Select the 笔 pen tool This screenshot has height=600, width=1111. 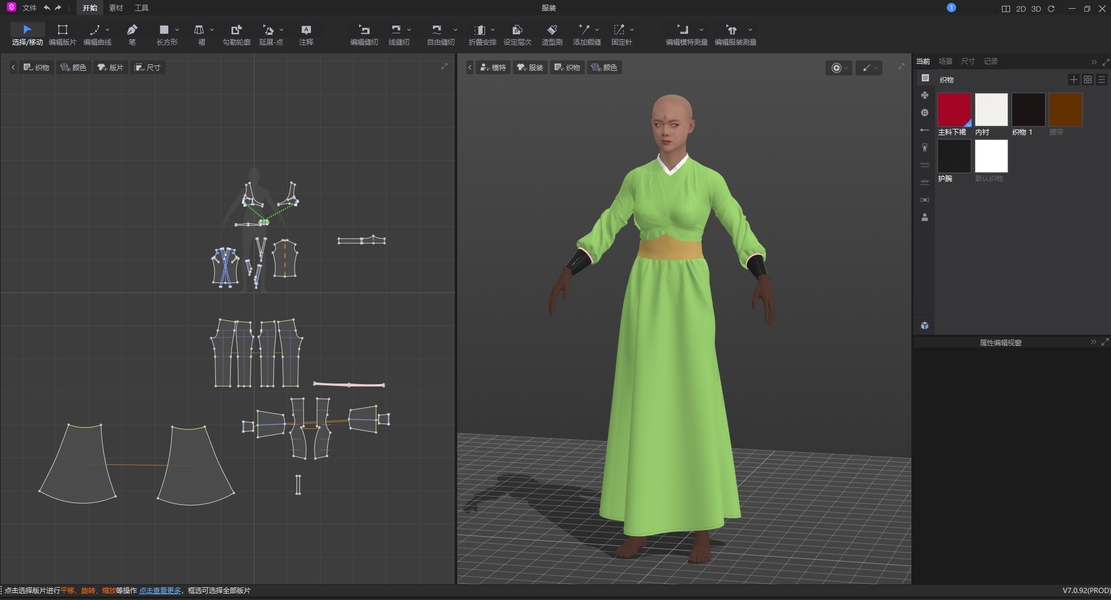(x=132, y=31)
